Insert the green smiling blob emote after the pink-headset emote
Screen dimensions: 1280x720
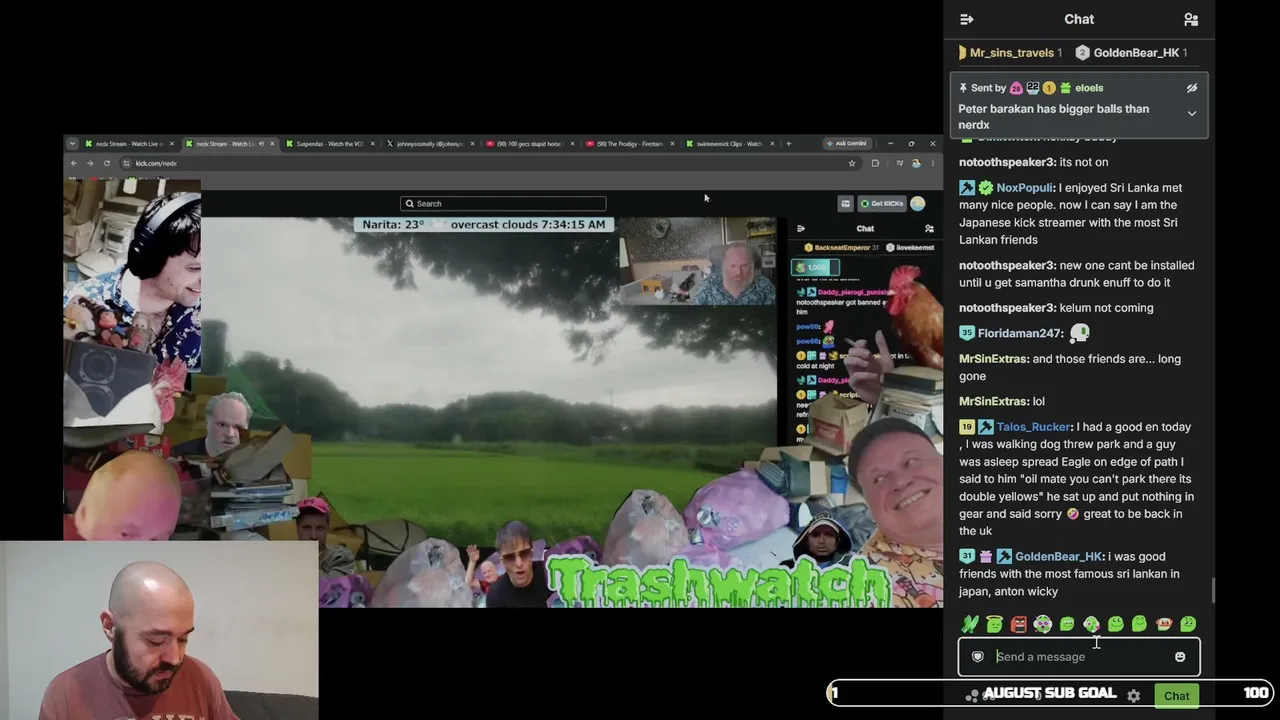pyautogui.click(x=1115, y=624)
